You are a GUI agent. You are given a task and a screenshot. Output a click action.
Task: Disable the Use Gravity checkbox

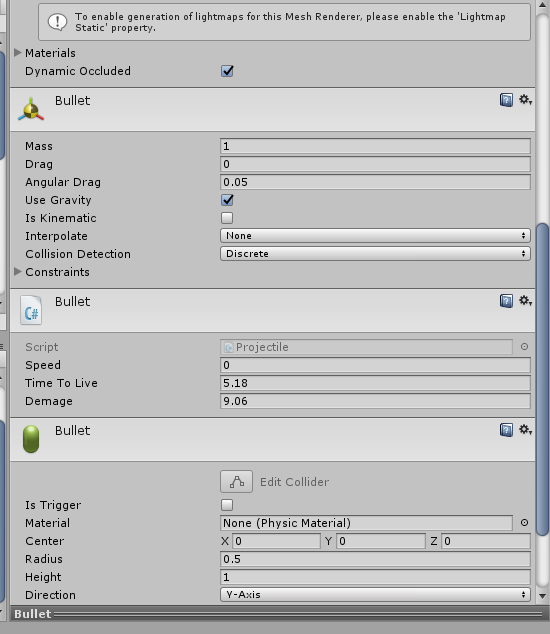coord(227,200)
